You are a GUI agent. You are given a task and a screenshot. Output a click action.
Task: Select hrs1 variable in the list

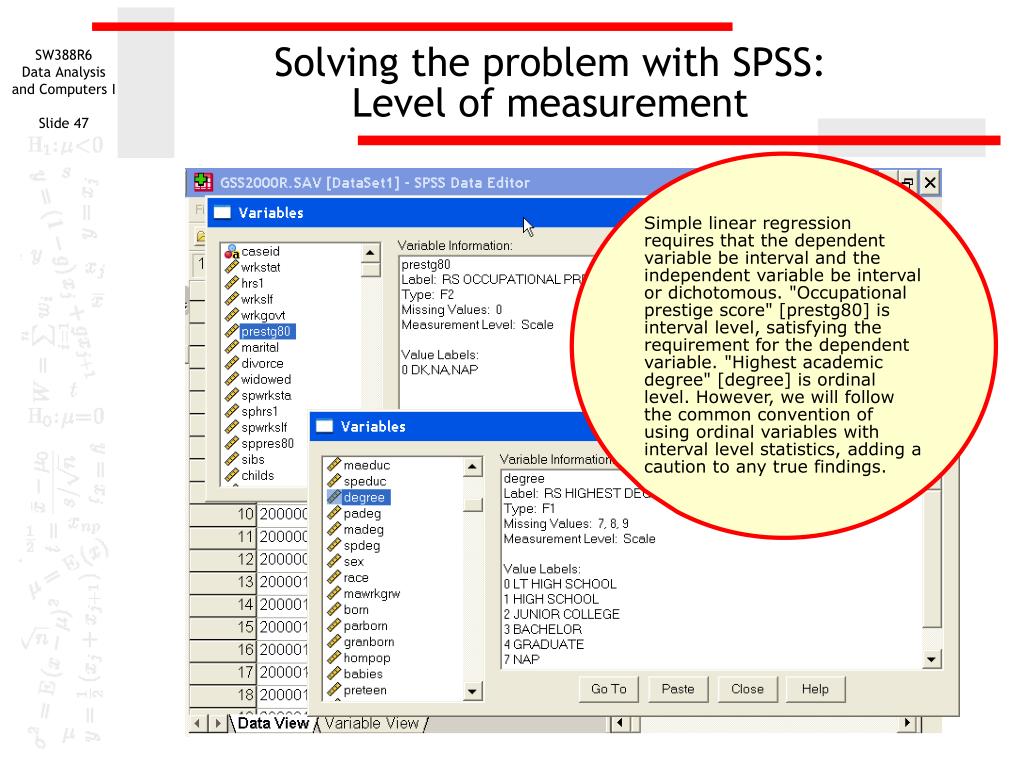252,283
